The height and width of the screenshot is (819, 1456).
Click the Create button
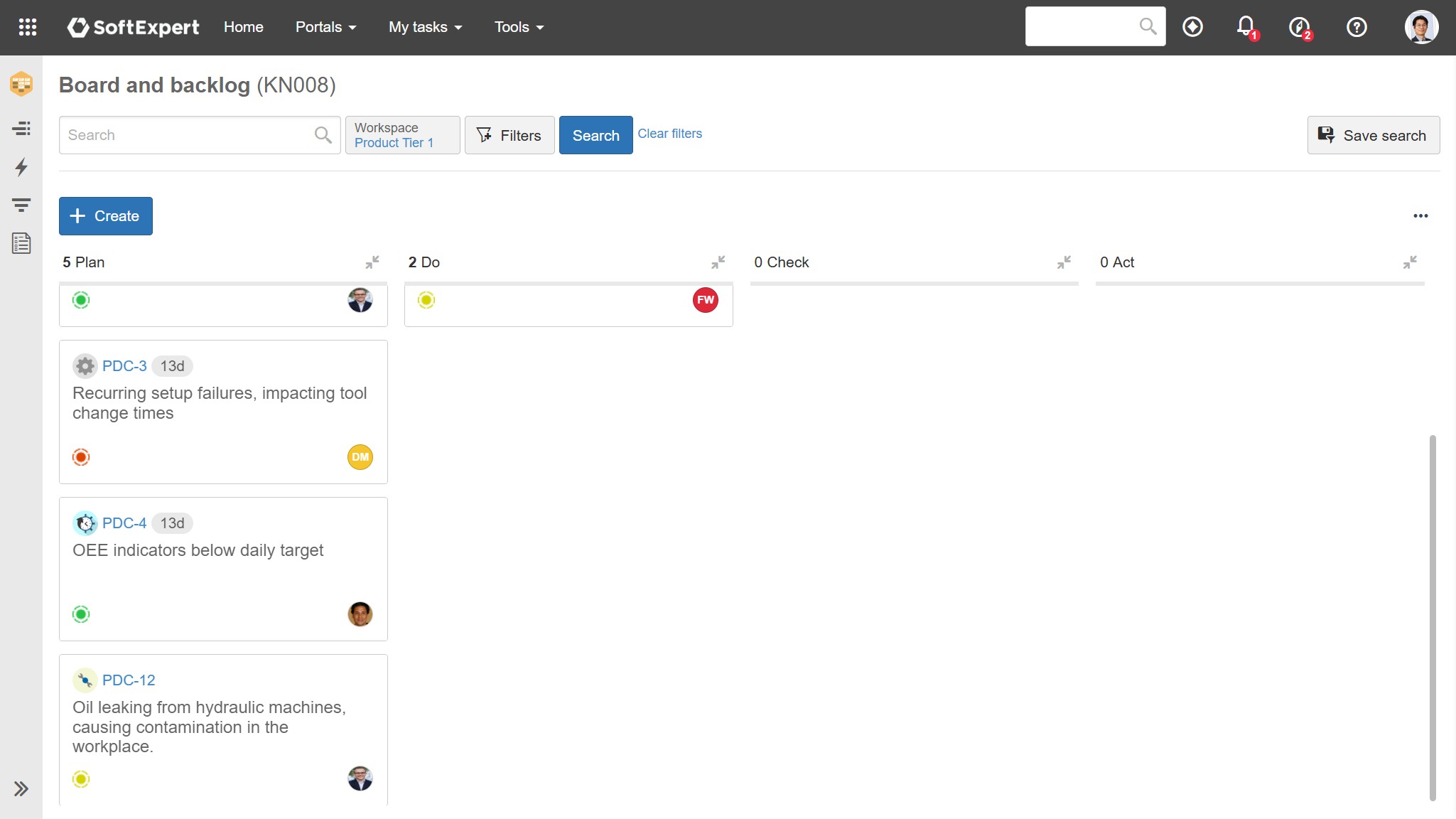[x=105, y=216]
